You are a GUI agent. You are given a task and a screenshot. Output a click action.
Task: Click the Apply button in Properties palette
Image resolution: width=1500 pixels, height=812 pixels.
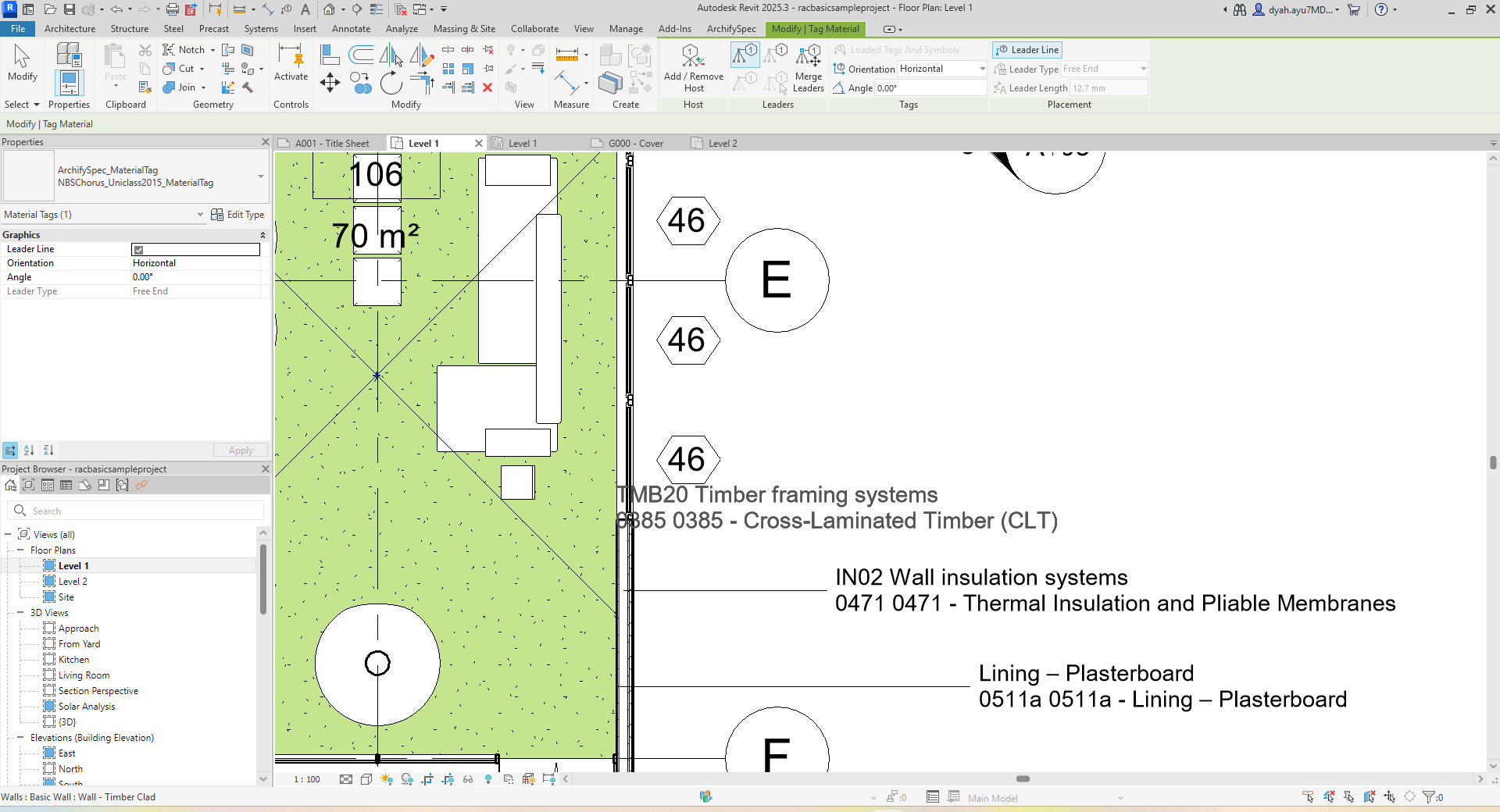(240, 450)
